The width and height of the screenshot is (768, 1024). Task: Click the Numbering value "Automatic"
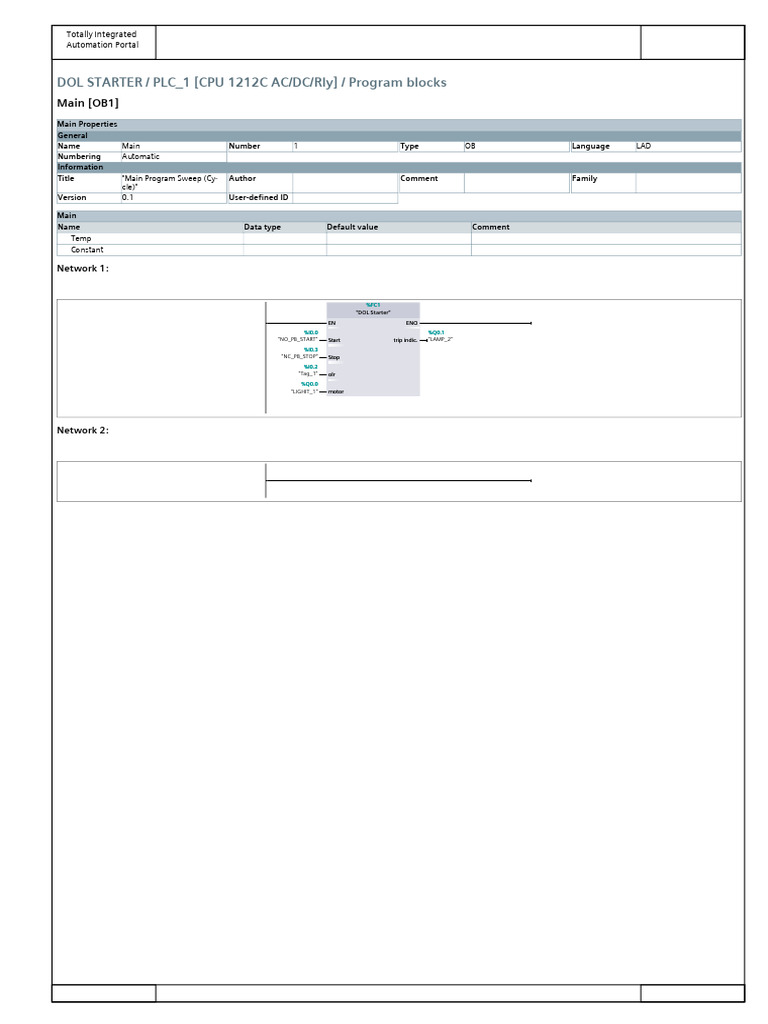[x=140, y=157]
